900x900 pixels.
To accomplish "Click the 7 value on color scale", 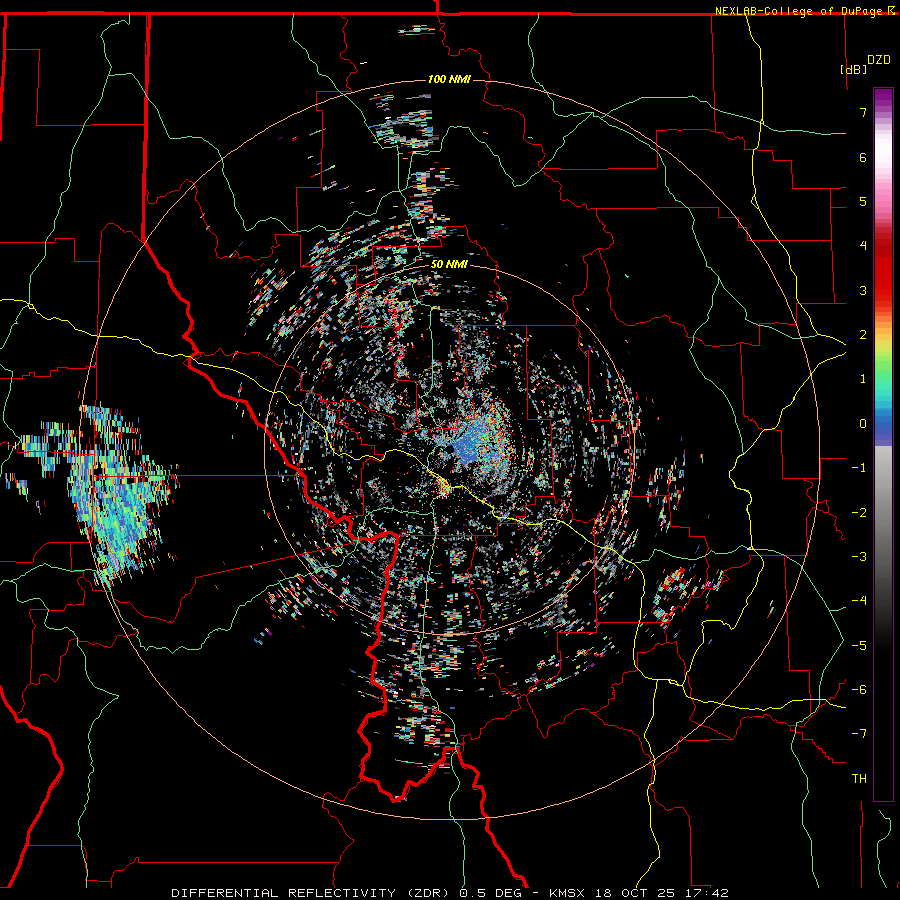I will [x=863, y=112].
